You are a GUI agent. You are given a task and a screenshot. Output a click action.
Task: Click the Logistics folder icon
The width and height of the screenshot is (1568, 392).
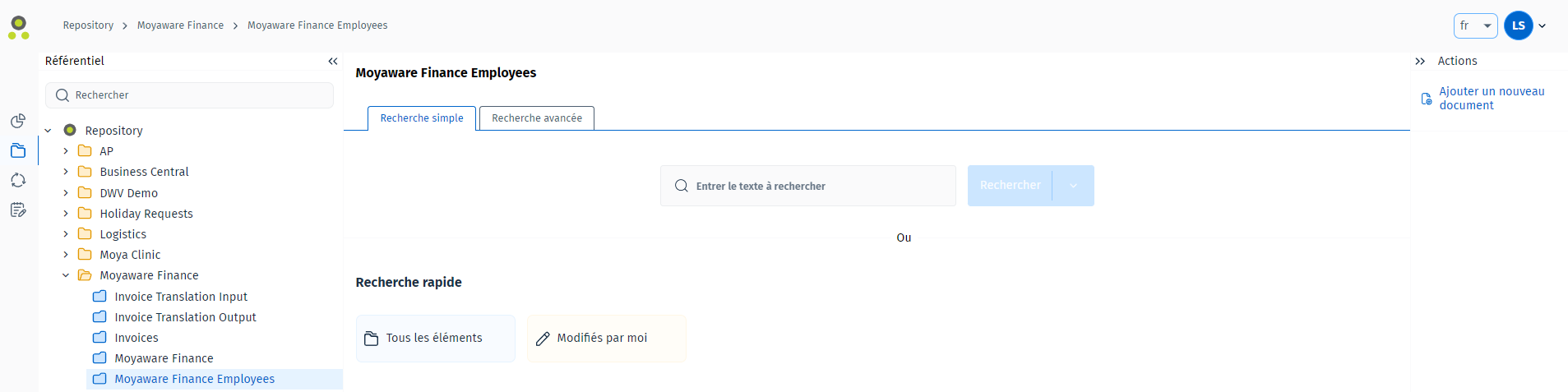pos(85,233)
